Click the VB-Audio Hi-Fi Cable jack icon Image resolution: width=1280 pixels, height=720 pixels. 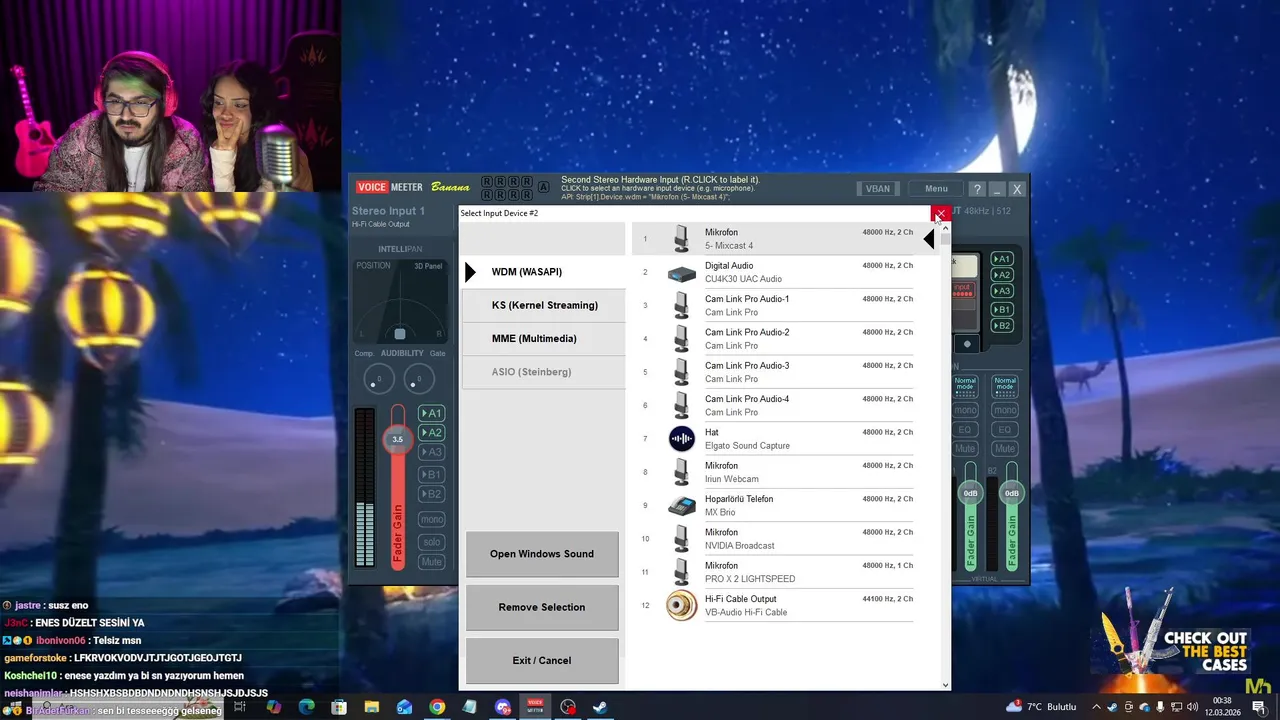tap(682, 605)
